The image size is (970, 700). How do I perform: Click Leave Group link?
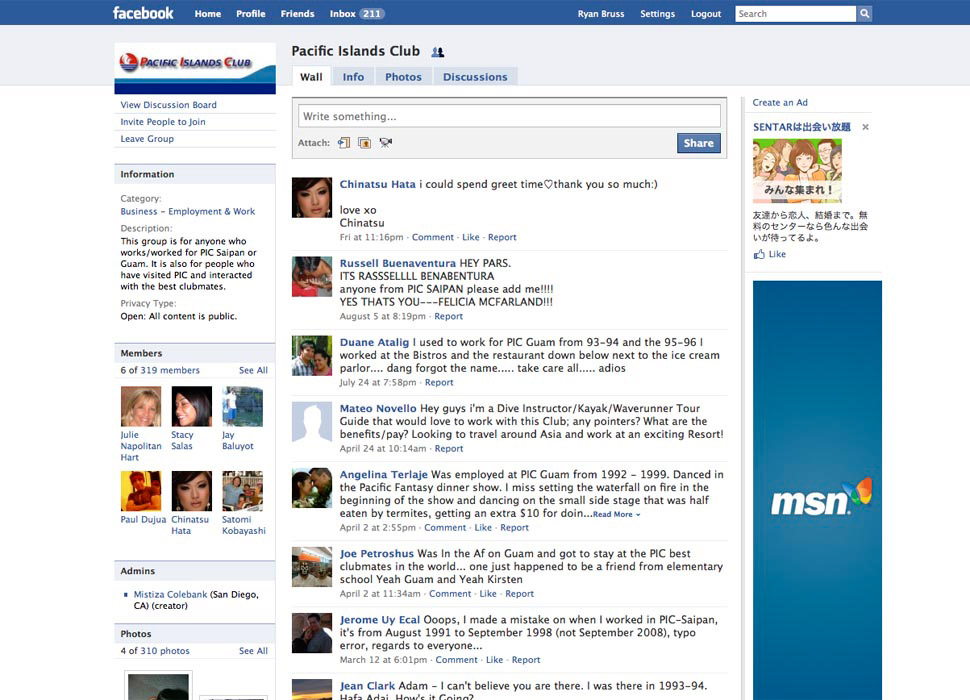[x=147, y=139]
